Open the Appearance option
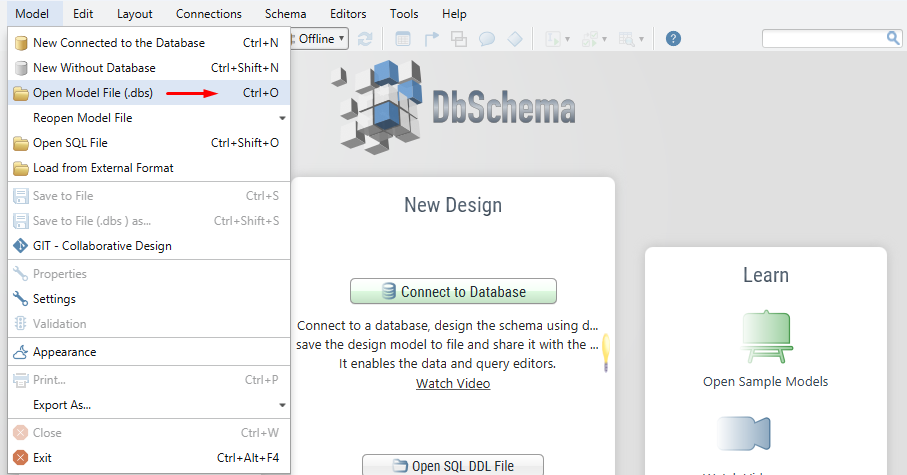 point(149,352)
